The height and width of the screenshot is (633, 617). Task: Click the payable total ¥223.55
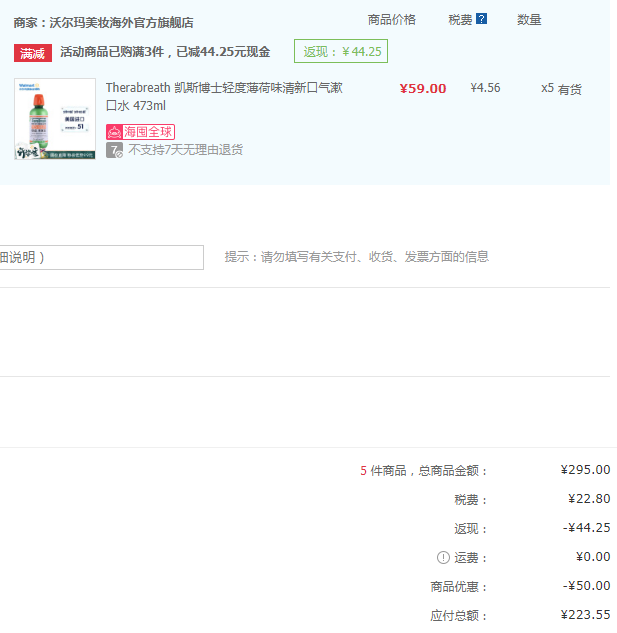585,615
